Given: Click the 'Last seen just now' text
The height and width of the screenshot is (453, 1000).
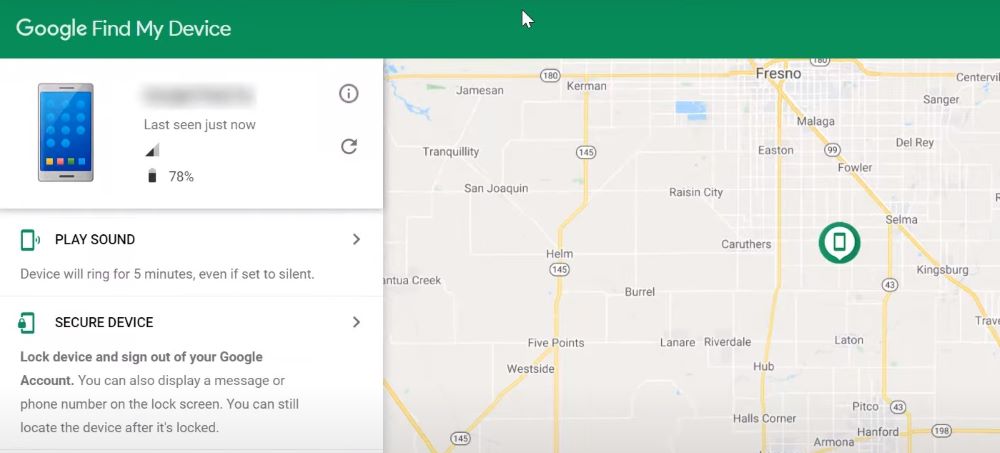Looking at the screenshot, I should pyautogui.click(x=200, y=125).
